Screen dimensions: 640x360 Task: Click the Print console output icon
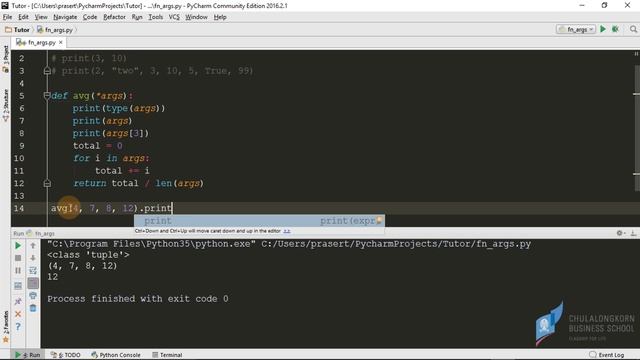tap(33, 296)
